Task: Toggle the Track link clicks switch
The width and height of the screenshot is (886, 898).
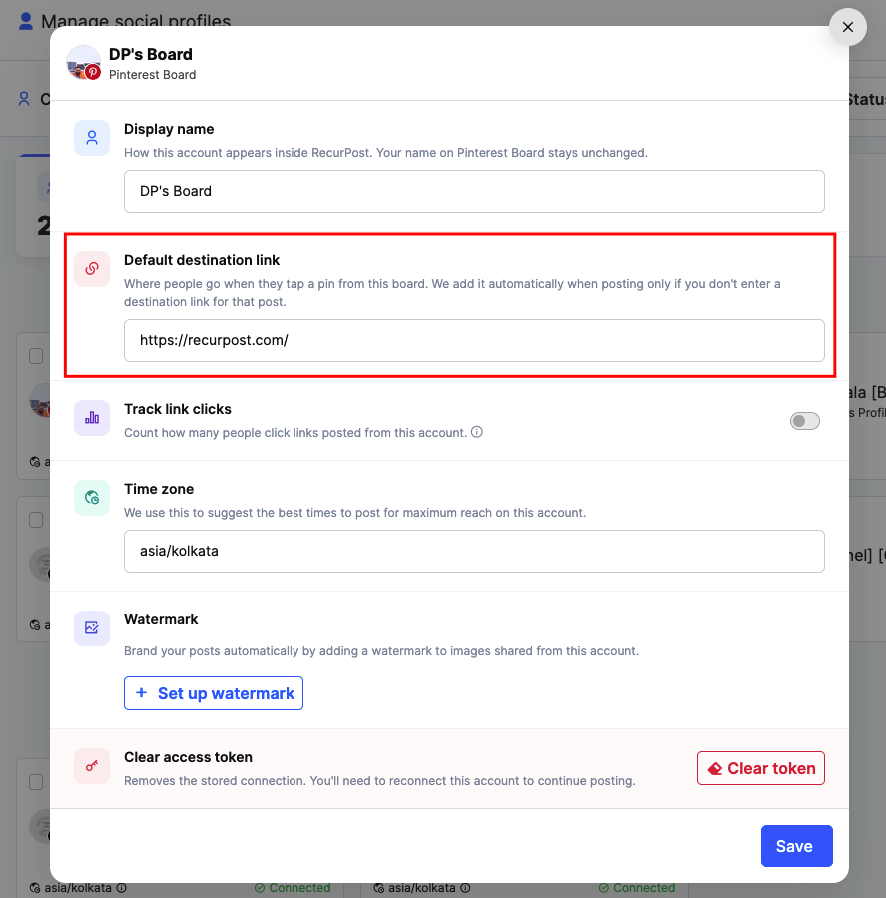Action: [x=805, y=421]
